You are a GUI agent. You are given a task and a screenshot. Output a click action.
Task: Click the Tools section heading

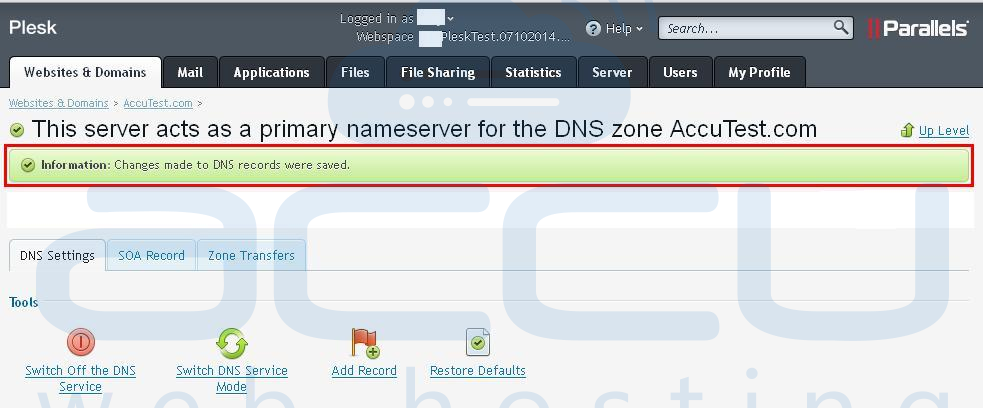pos(24,302)
